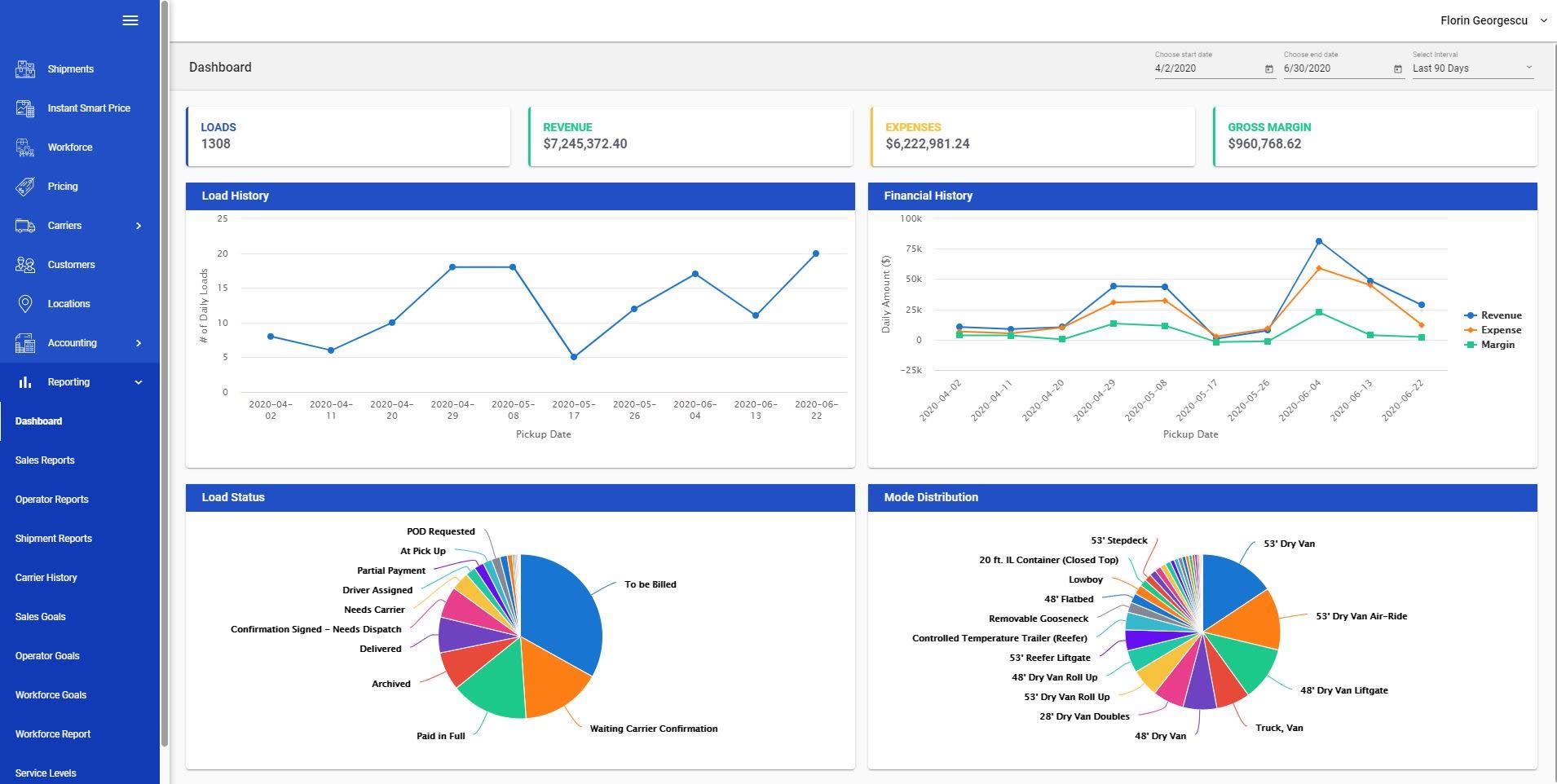The height and width of the screenshot is (784, 1557).
Task: Click the Delivered pie label
Action: 381,649
